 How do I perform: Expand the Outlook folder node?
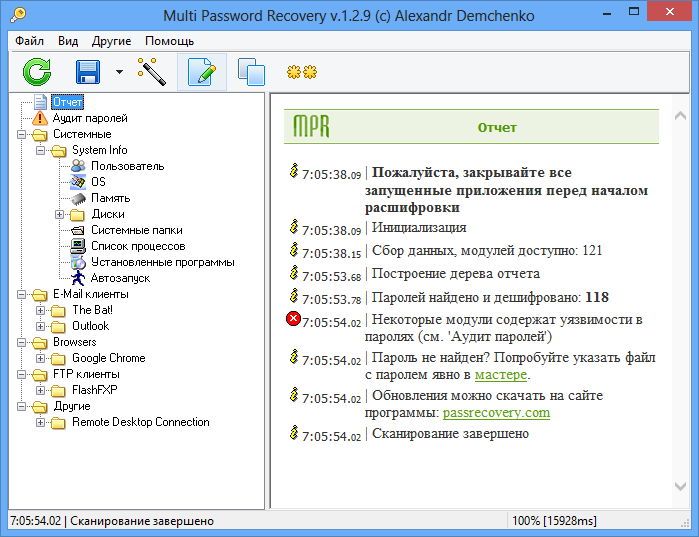click(40, 326)
